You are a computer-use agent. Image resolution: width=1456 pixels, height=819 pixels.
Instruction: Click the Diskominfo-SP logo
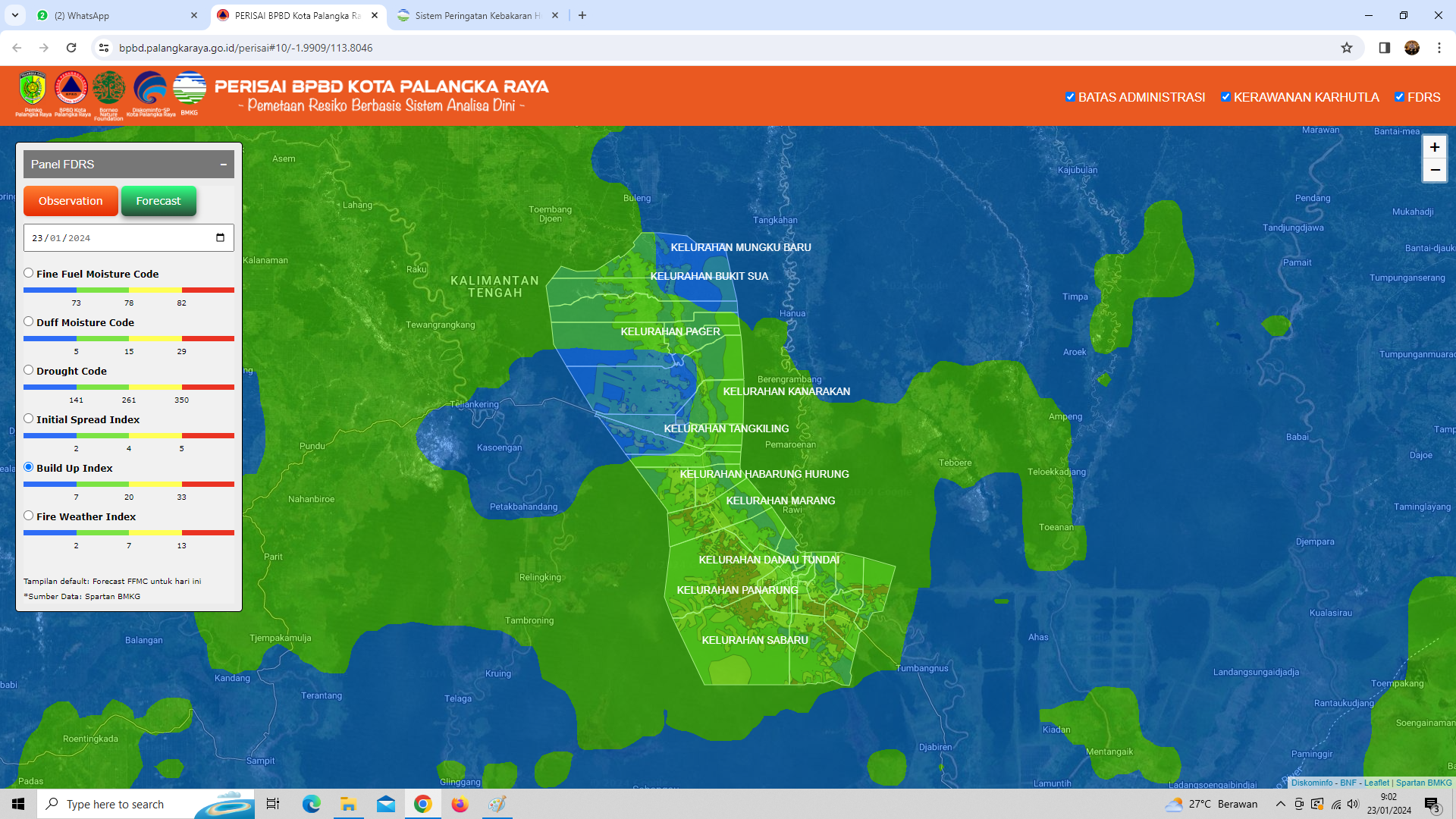pos(150,94)
